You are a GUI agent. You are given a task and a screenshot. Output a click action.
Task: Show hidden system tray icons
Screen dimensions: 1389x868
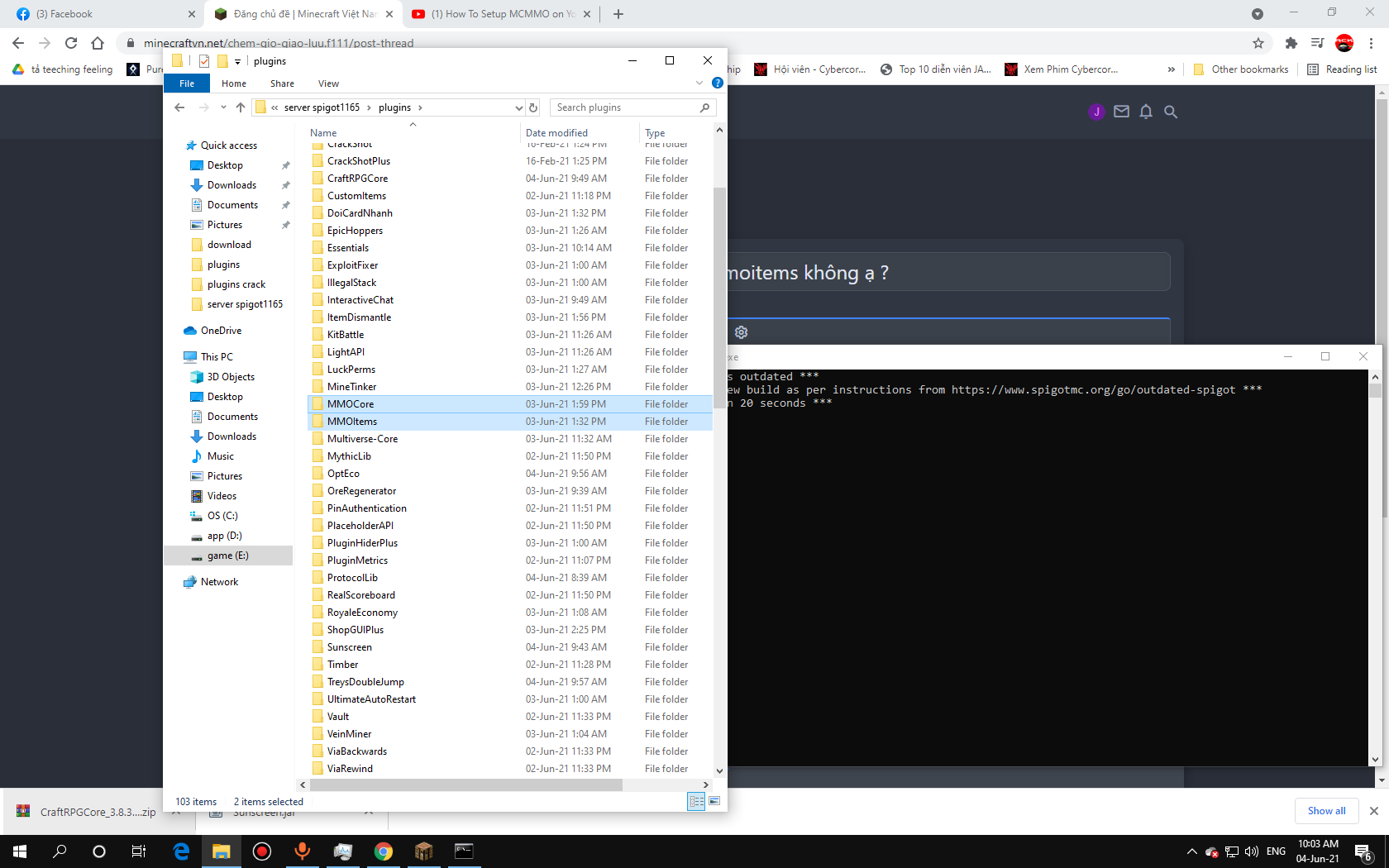click(1191, 851)
